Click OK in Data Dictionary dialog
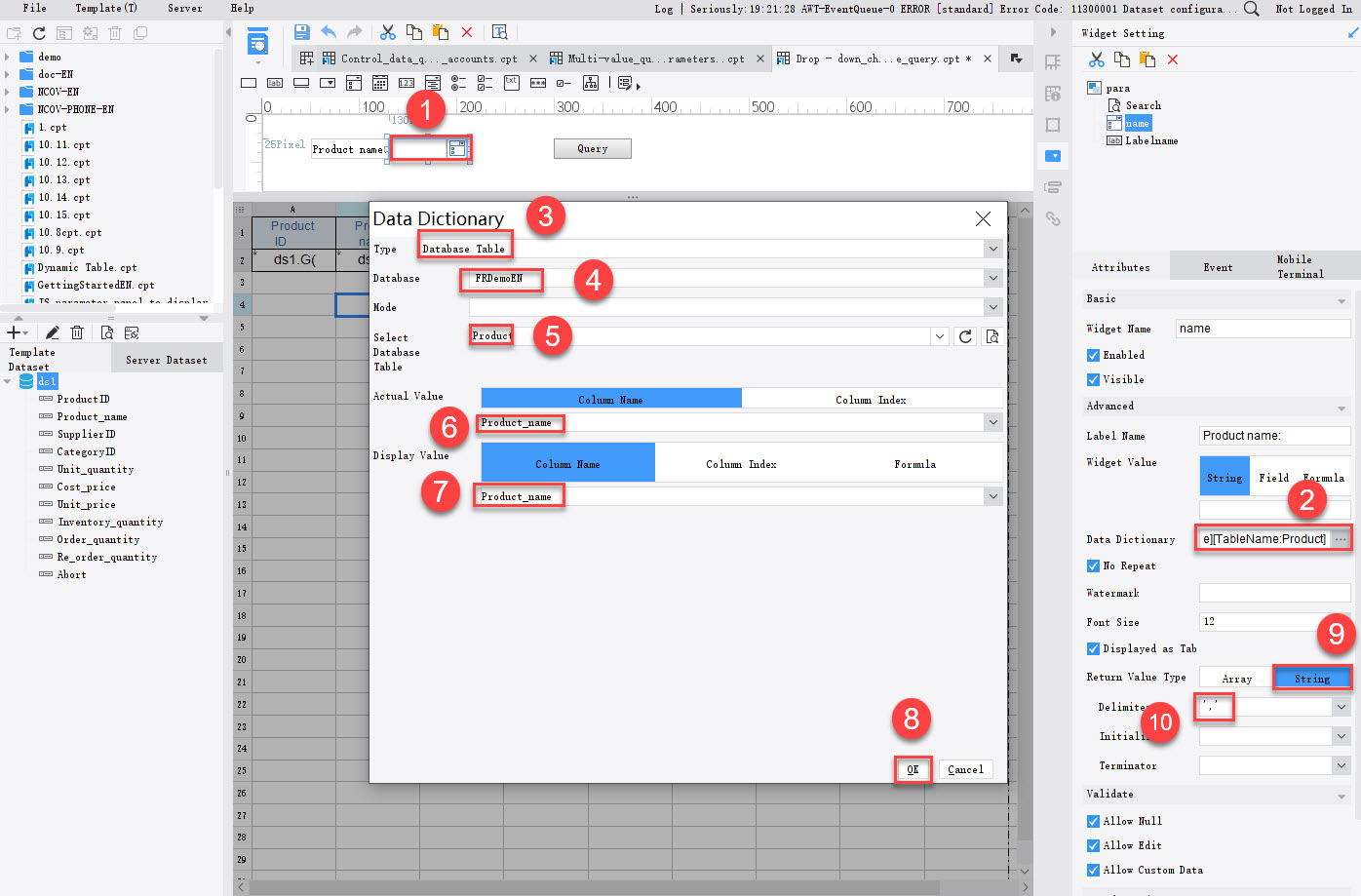Image resolution: width=1361 pixels, height=896 pixels. 913,769
